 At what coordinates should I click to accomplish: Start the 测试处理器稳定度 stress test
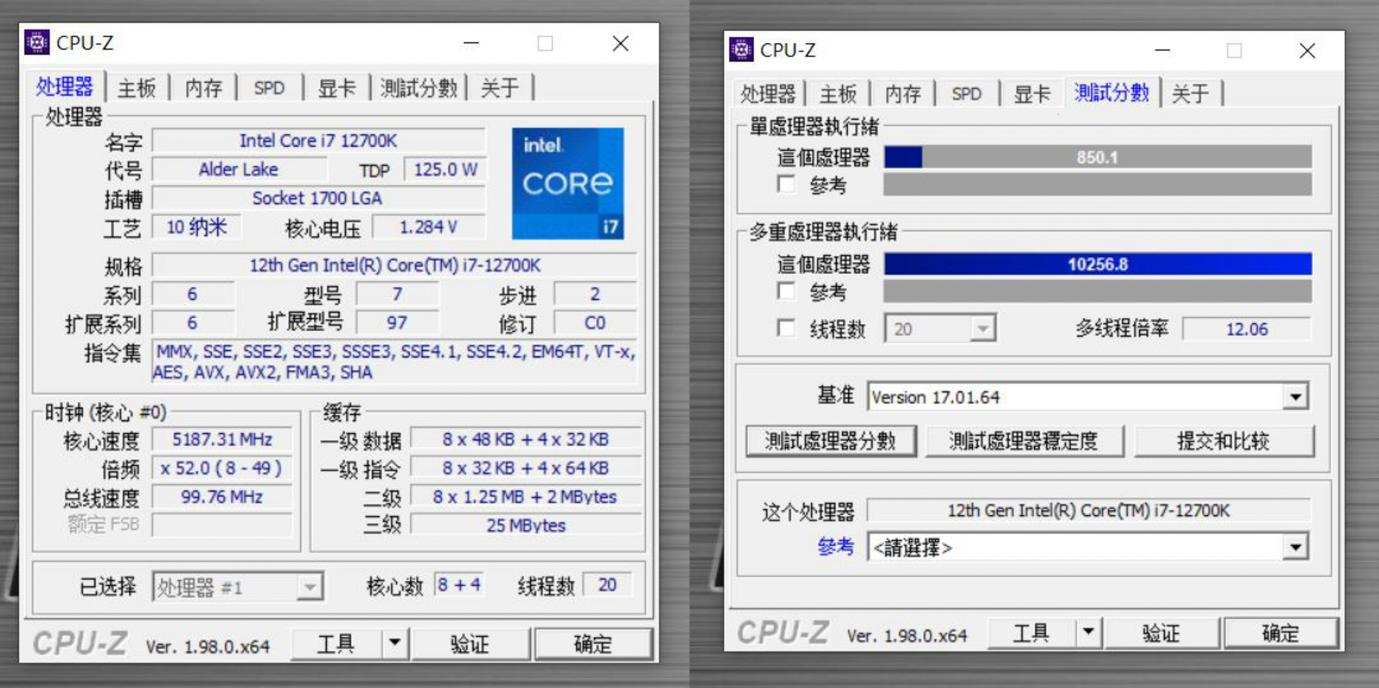(1027, 441)
